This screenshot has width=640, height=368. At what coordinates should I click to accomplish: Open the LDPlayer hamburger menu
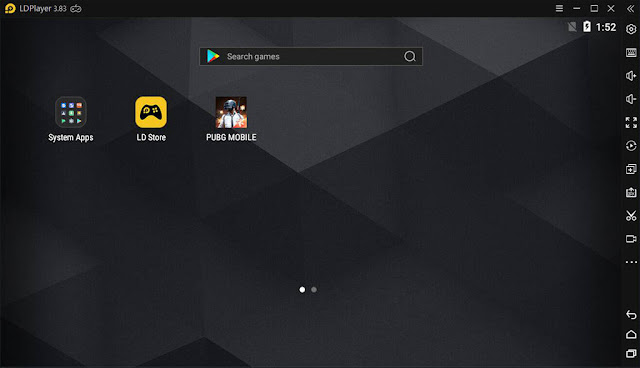[x=559, y=8]
